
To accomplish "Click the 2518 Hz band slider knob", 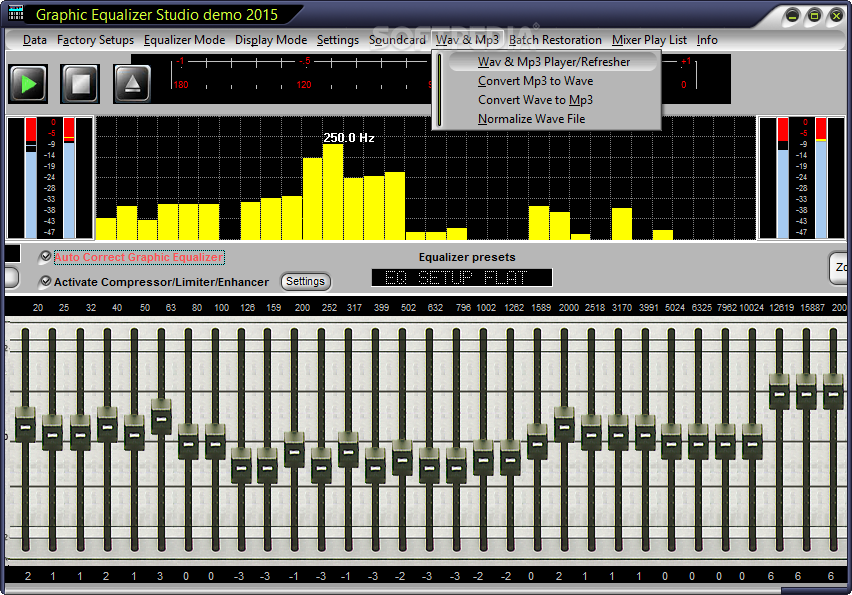I will click(x=591, y=433).
